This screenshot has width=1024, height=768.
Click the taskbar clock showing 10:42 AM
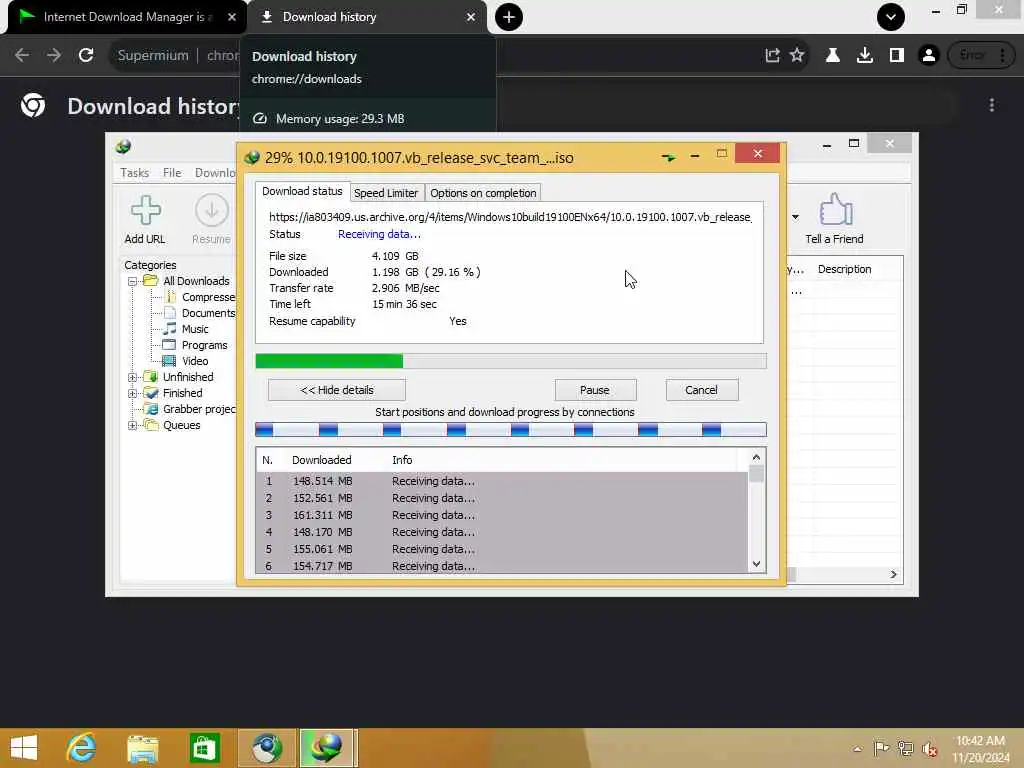980,749
